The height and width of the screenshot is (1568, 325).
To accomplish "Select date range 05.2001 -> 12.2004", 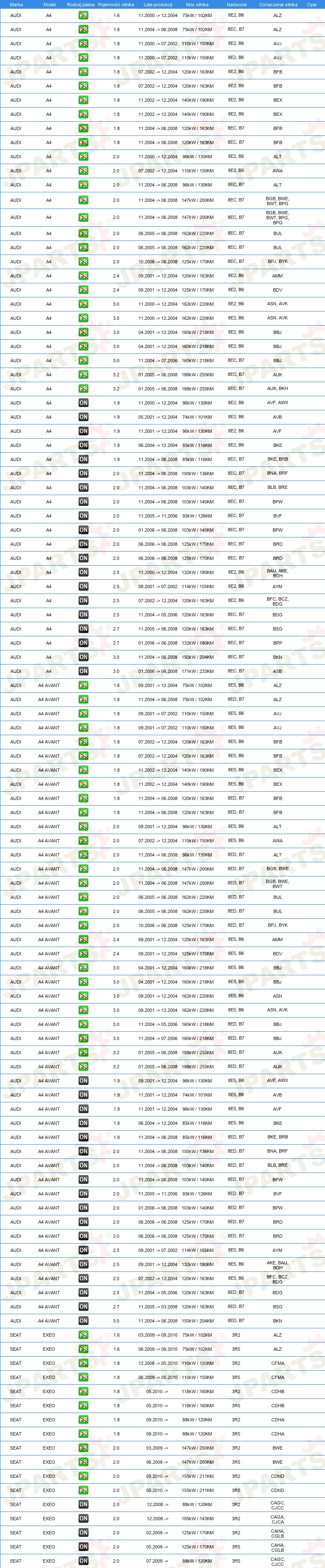I will tap(158, 417).
